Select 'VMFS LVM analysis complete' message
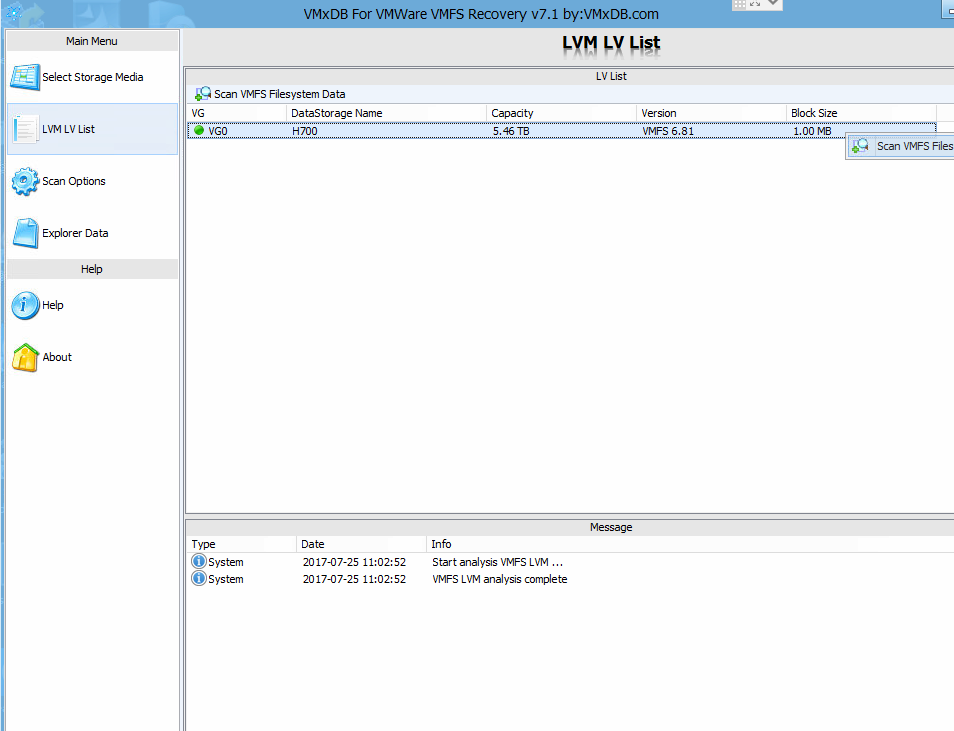This screenshot has height=731, width=954. (500, 579)
